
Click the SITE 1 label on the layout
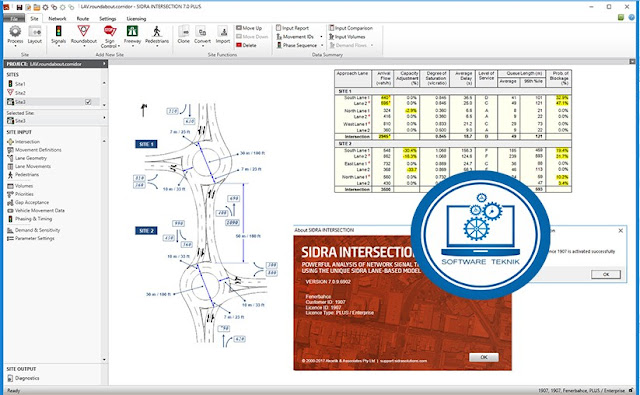(146, 144)
